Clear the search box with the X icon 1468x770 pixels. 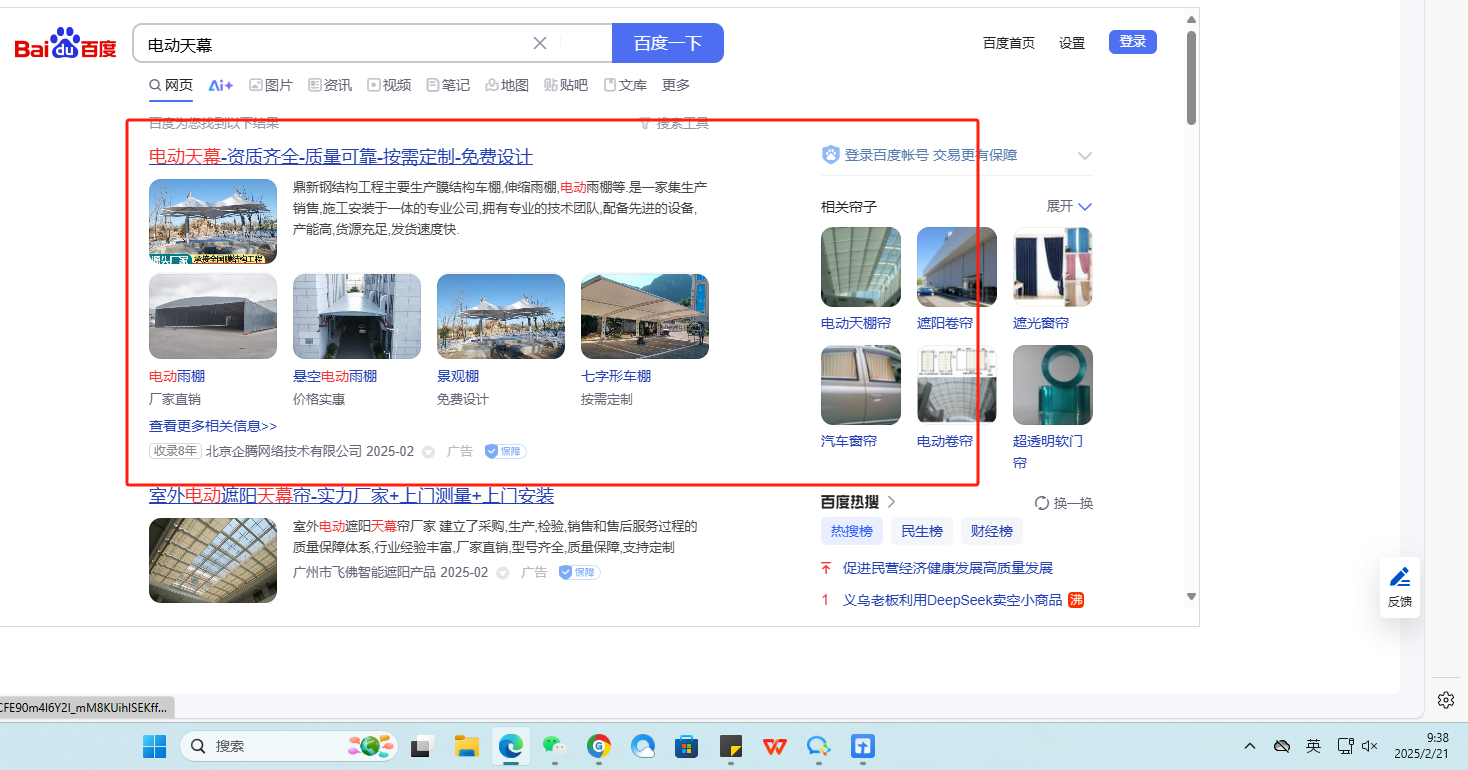540,43
